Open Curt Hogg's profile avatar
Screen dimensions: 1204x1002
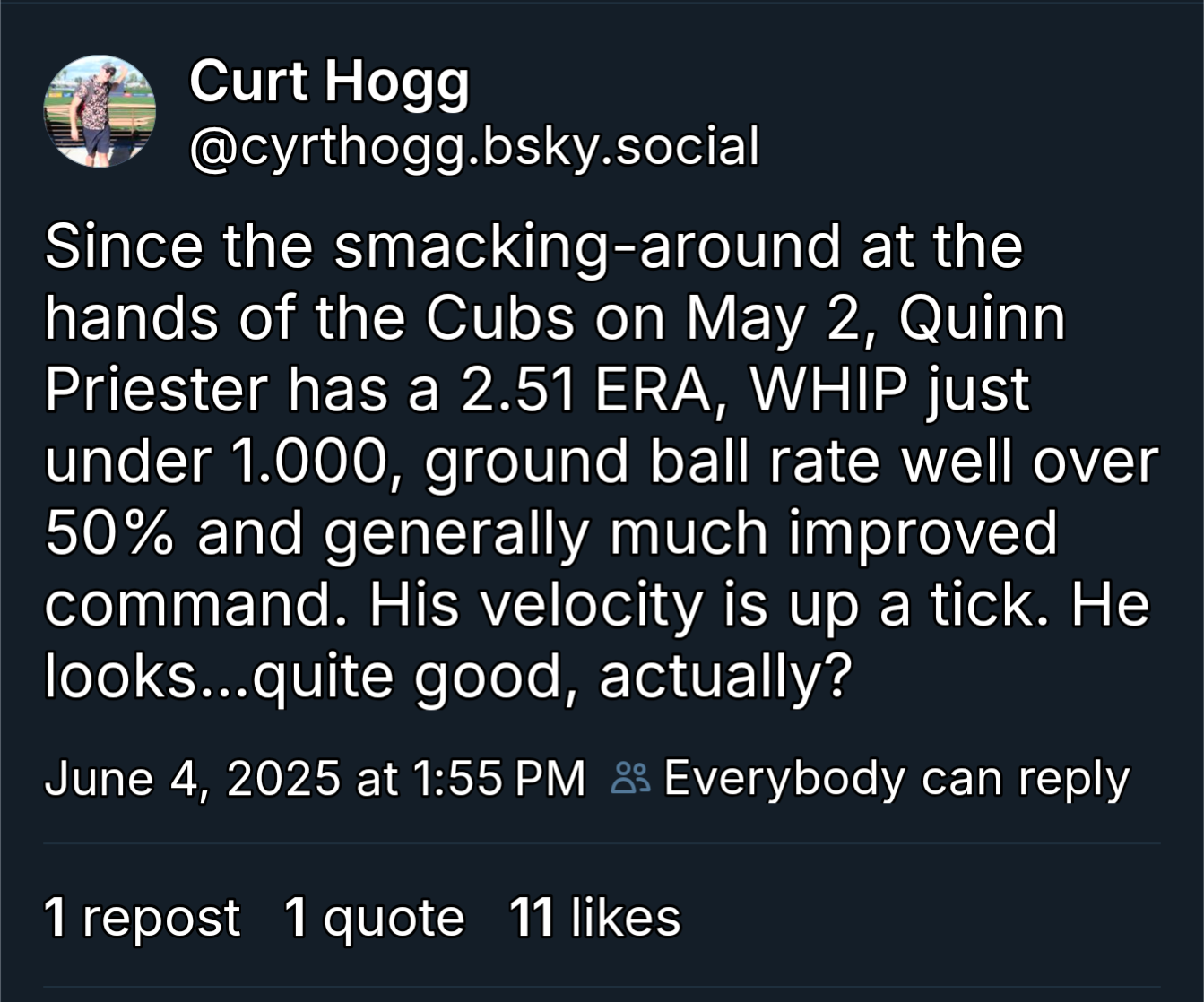[x=100, y=112]
